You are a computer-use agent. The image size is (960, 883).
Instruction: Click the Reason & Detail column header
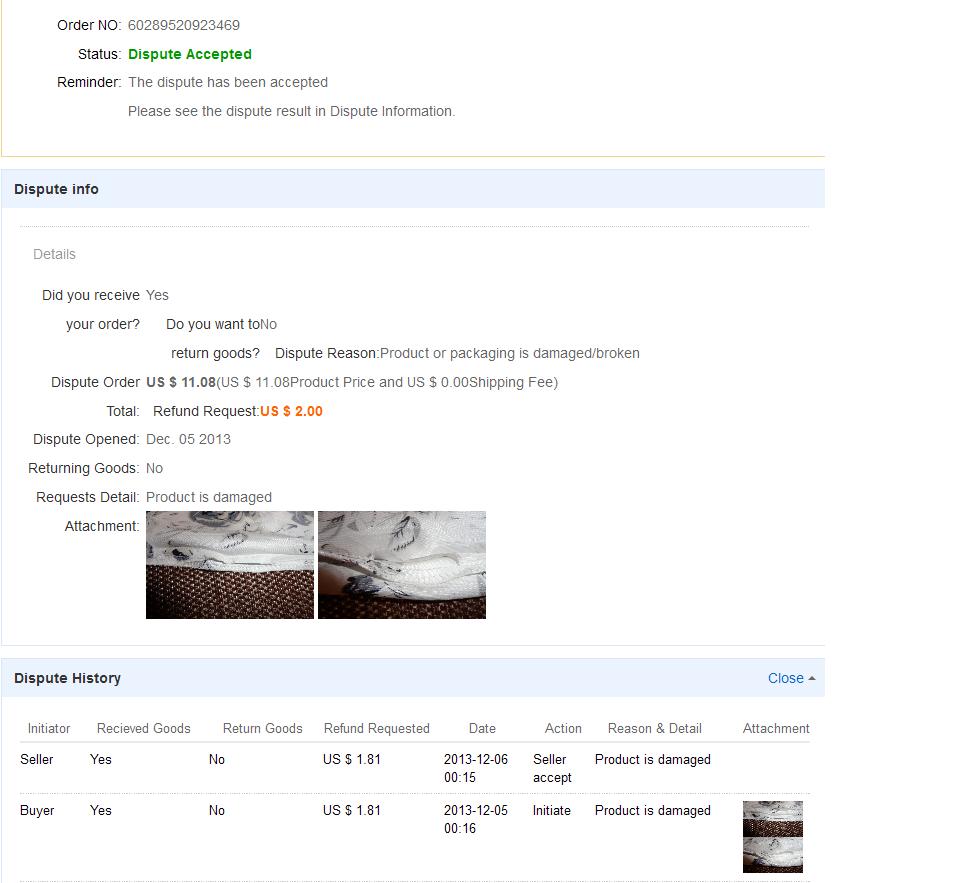pyautogui.click(x=654, y=728)
